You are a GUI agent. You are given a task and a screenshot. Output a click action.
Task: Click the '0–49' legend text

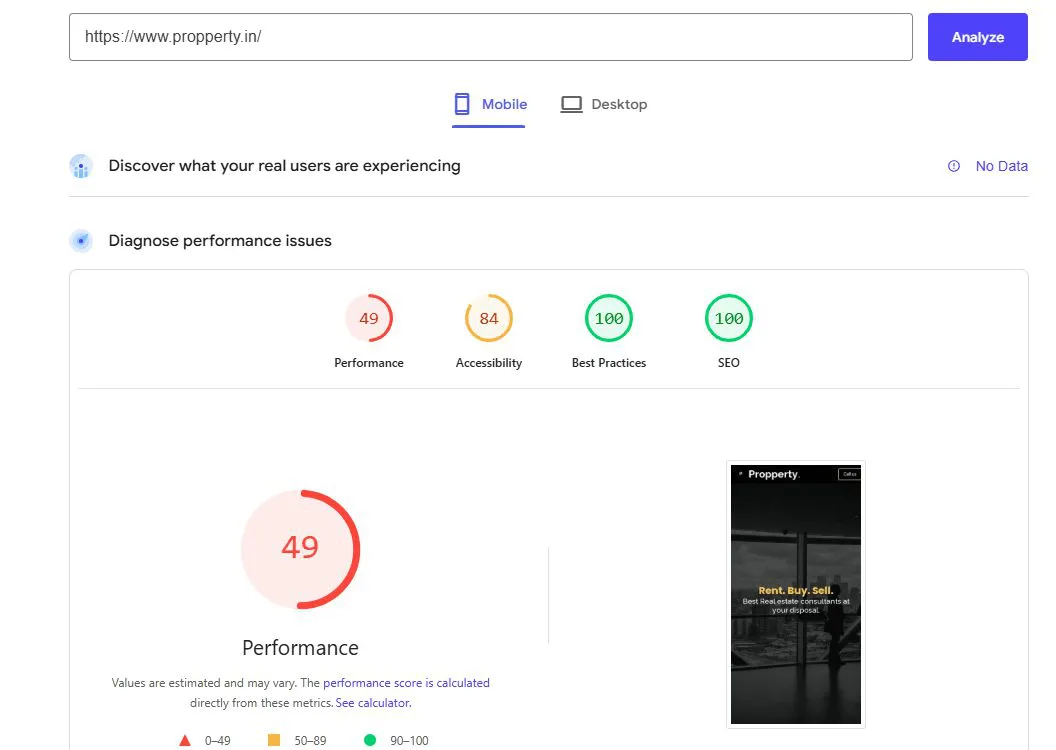coord(218,741)
